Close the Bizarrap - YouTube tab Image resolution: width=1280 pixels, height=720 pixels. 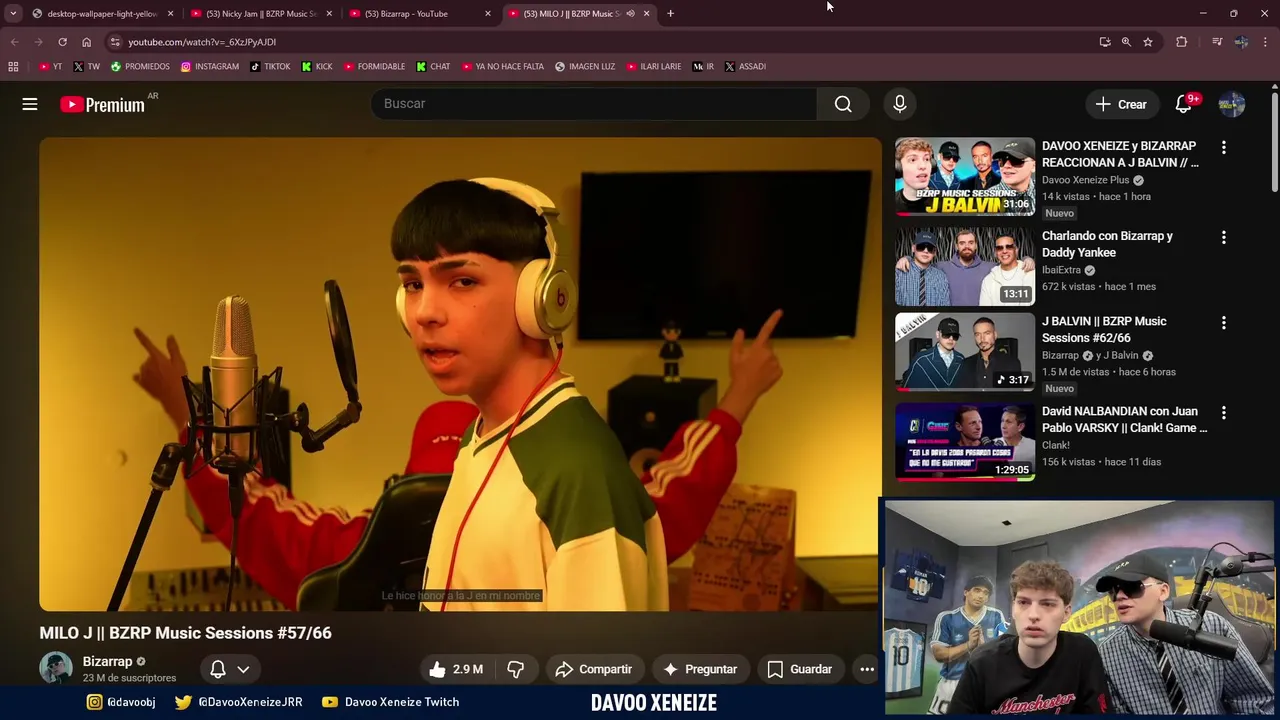click(488, 14)
